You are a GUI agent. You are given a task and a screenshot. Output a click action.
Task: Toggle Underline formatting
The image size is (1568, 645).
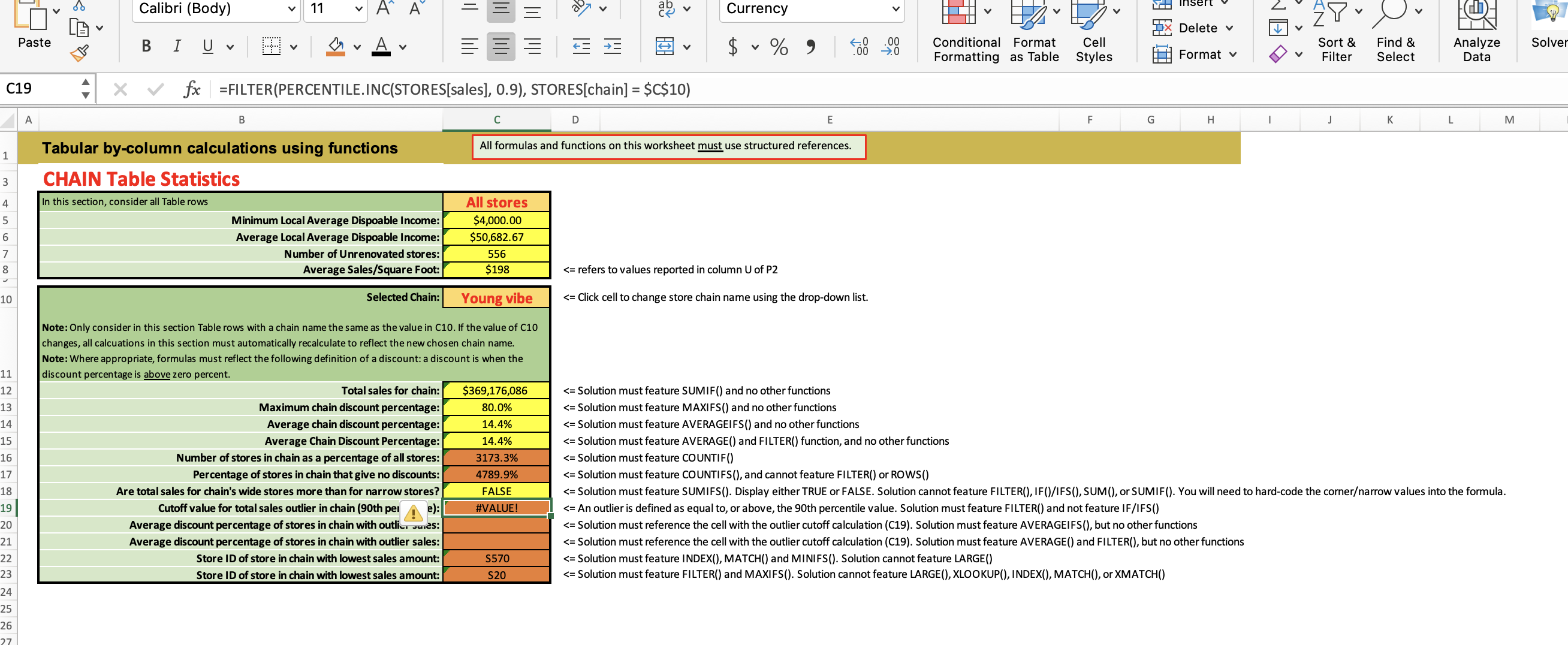pyautogui.click(x=207, y=46)
